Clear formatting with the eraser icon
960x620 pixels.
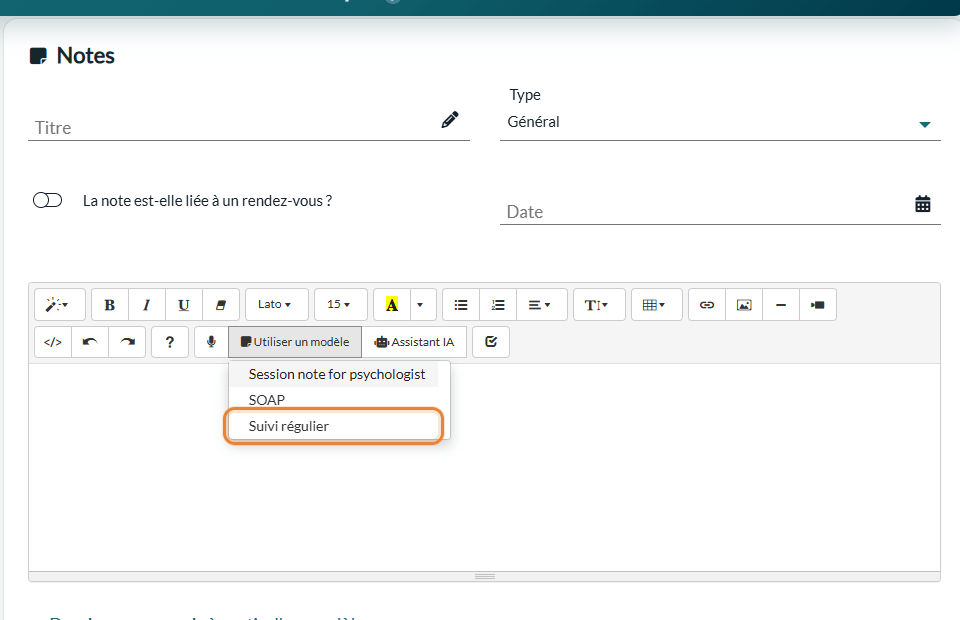tap(220, 305)
